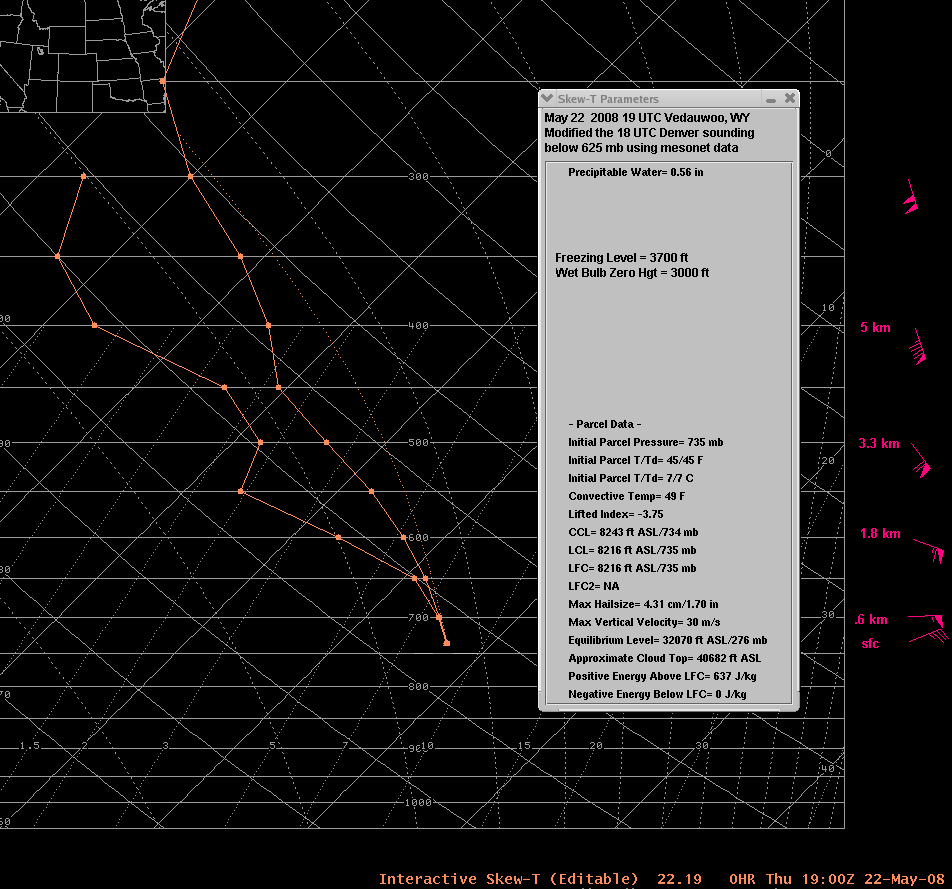The width and height of the screenshot is (952, 889).
Task: Click the uppermost wind barb above 5 km
Action: 911,197
